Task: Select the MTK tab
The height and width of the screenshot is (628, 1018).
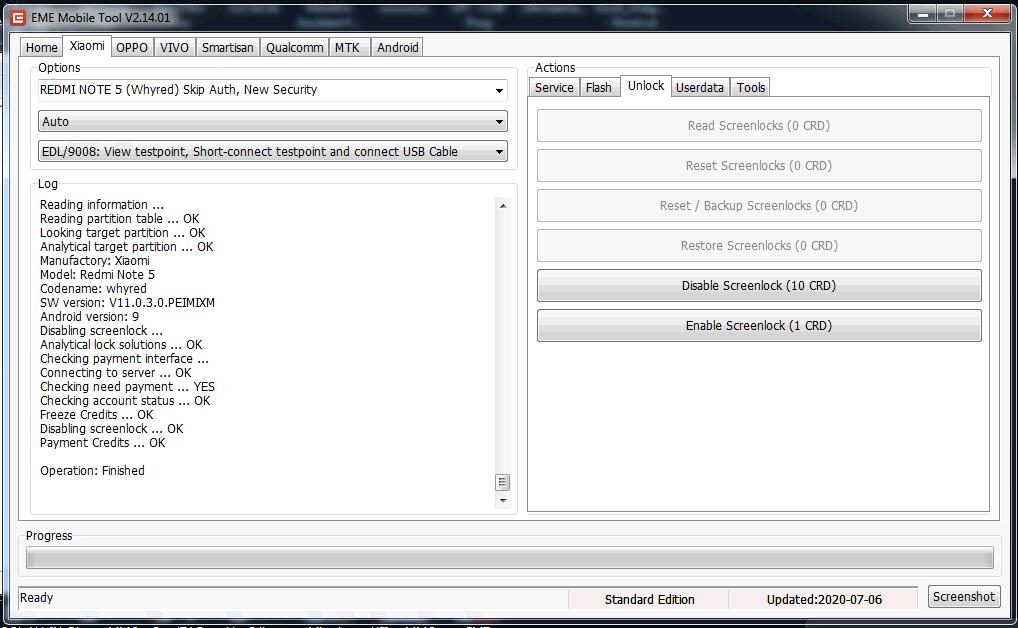Action: pyautogui.click(x=347, y=47)
